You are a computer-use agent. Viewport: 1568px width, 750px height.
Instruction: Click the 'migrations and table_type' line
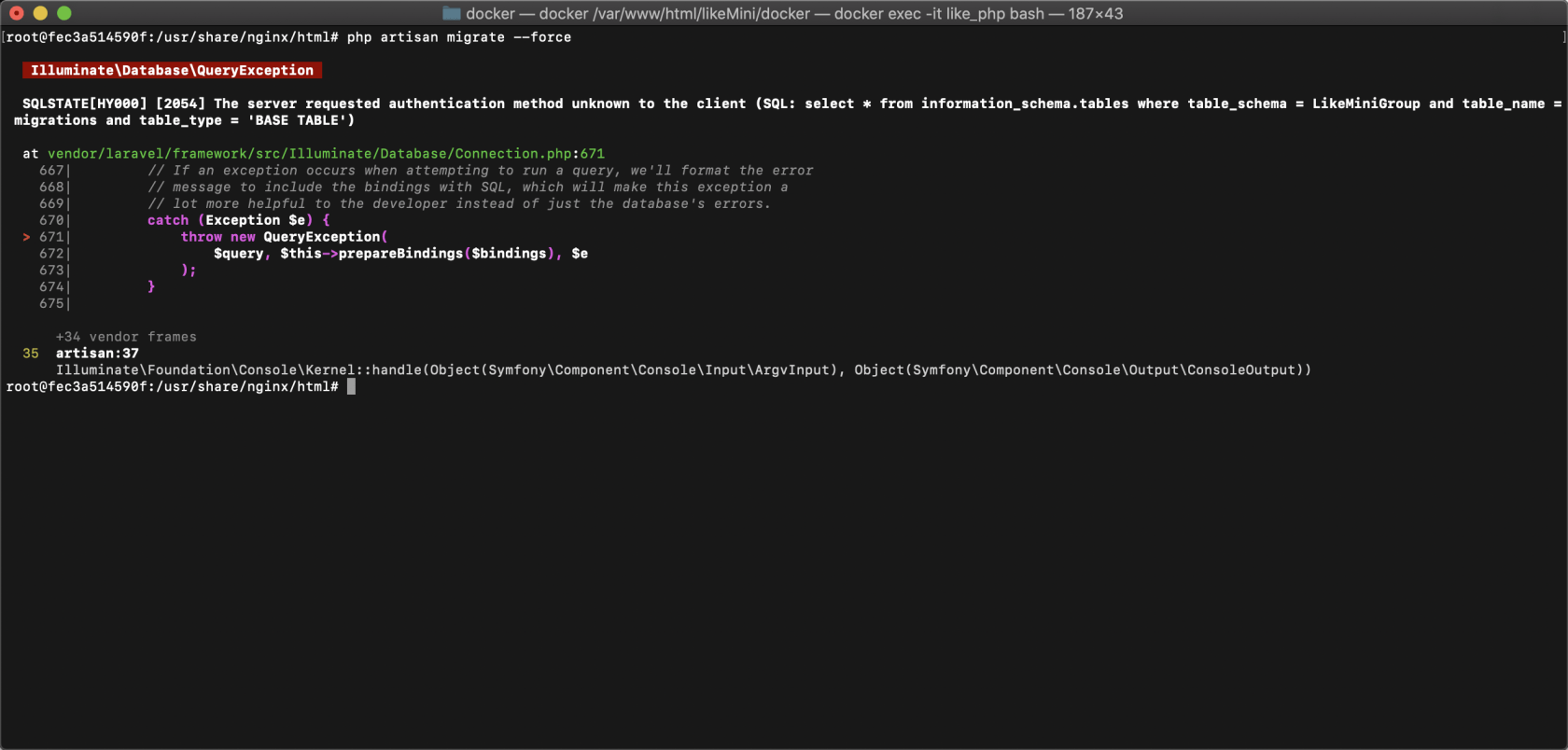[x=184, y=120]
